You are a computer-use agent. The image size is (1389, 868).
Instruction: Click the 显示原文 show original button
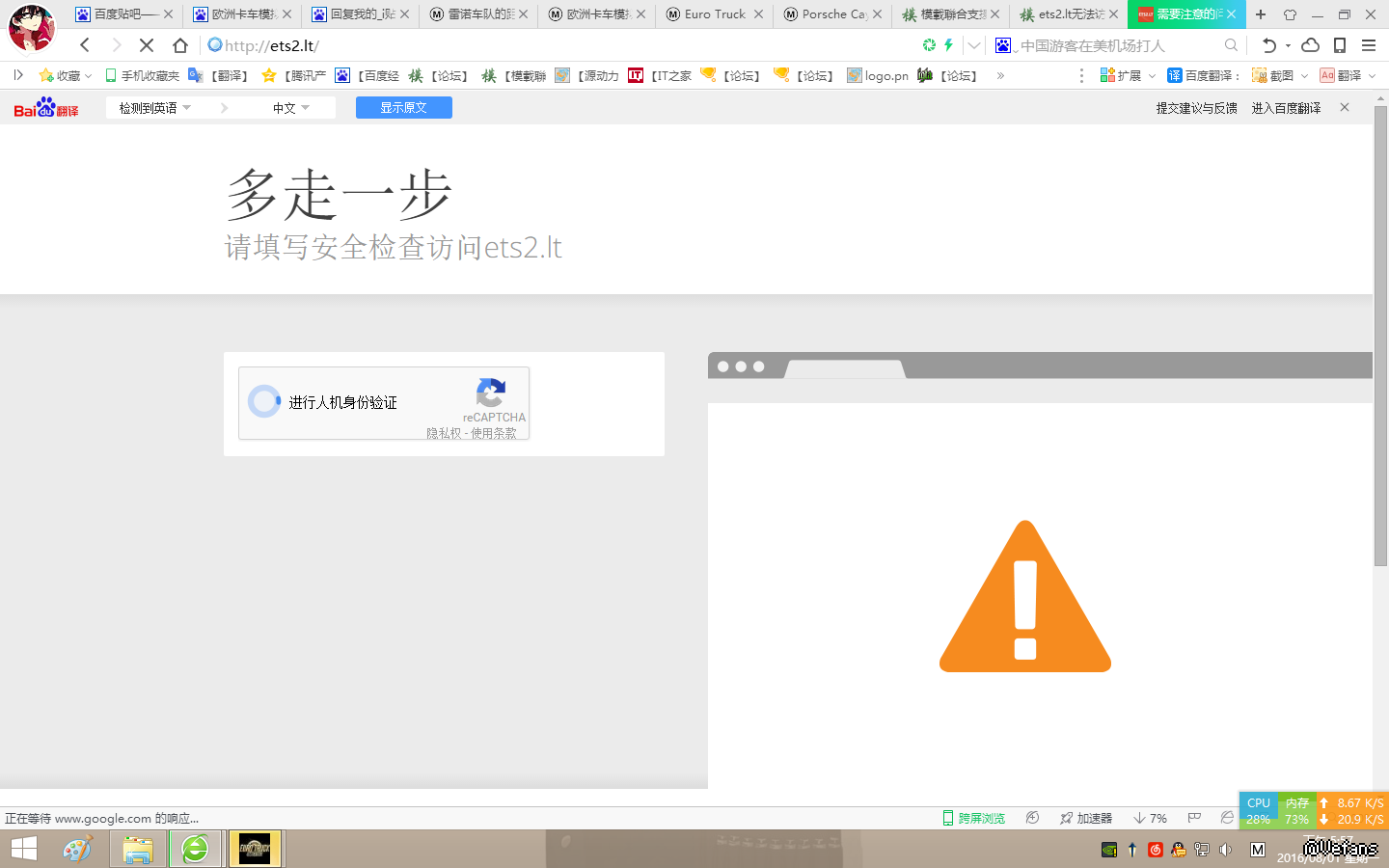403,108
